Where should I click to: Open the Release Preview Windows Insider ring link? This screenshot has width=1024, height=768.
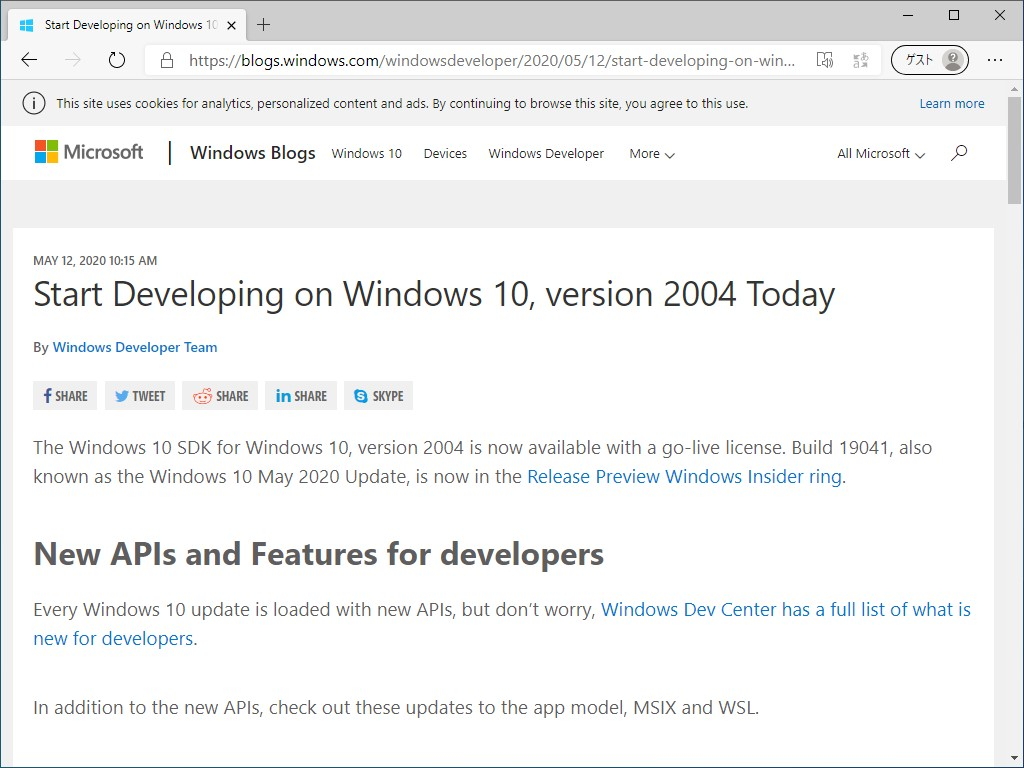tap(684, 476)
